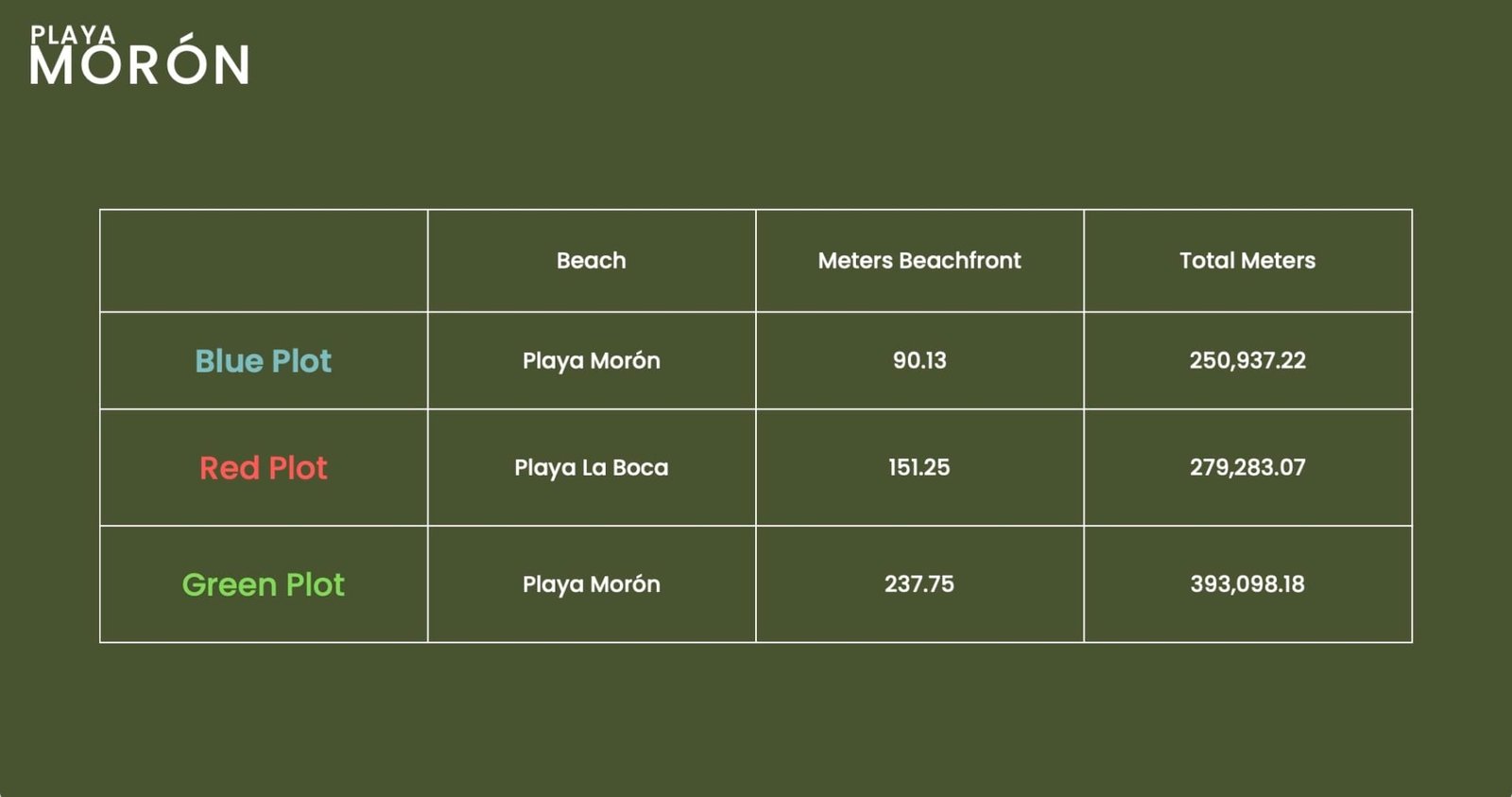Select the 393,098.18 total meters cell
Screen dimensions: 1512x797
point(1246,584)
